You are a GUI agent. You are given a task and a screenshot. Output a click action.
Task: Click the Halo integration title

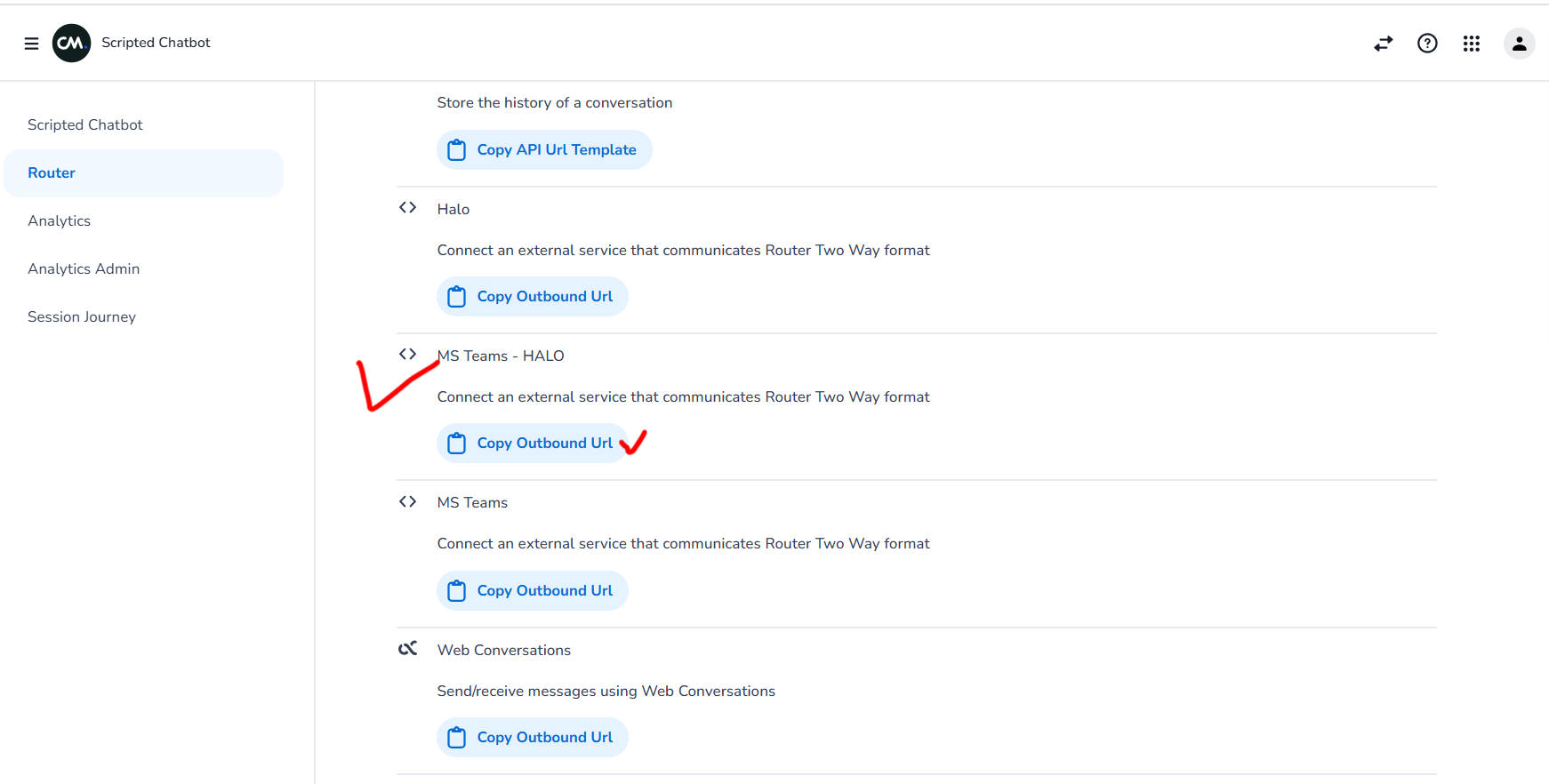453,210
